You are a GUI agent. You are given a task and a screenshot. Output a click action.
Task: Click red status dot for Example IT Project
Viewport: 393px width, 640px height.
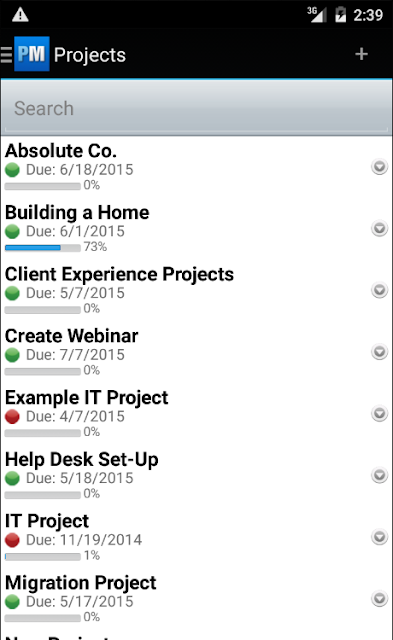click(x=12, y=416)
